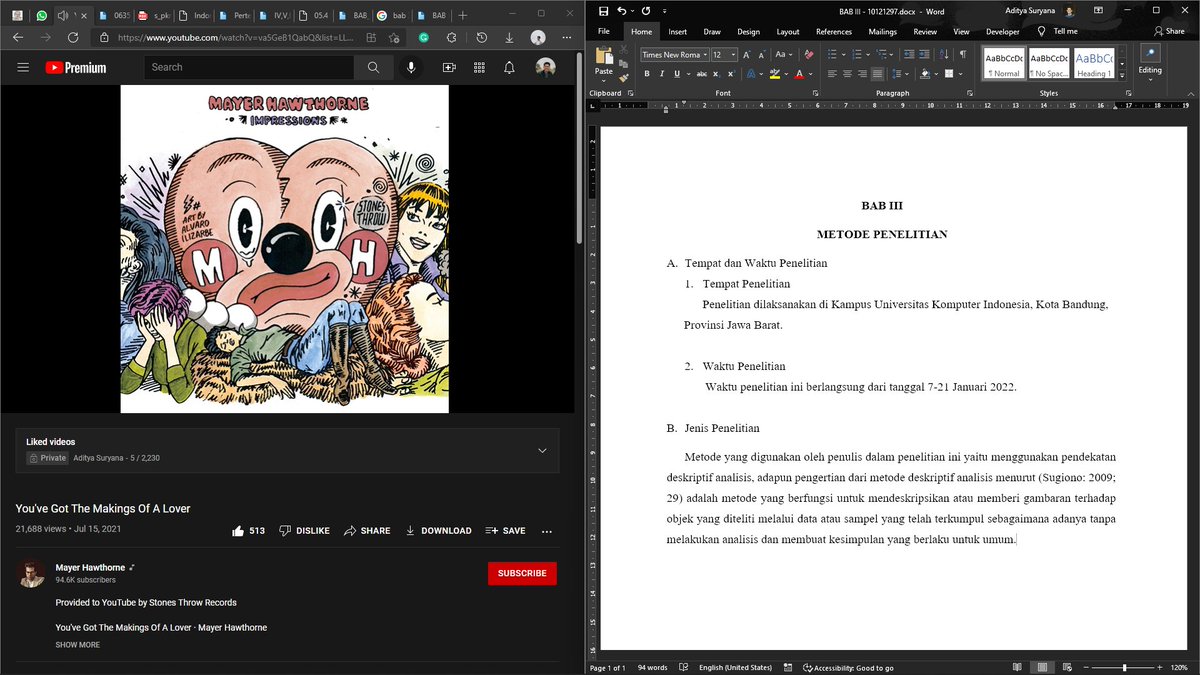Align text right in Word

click(x=862, y=74)
